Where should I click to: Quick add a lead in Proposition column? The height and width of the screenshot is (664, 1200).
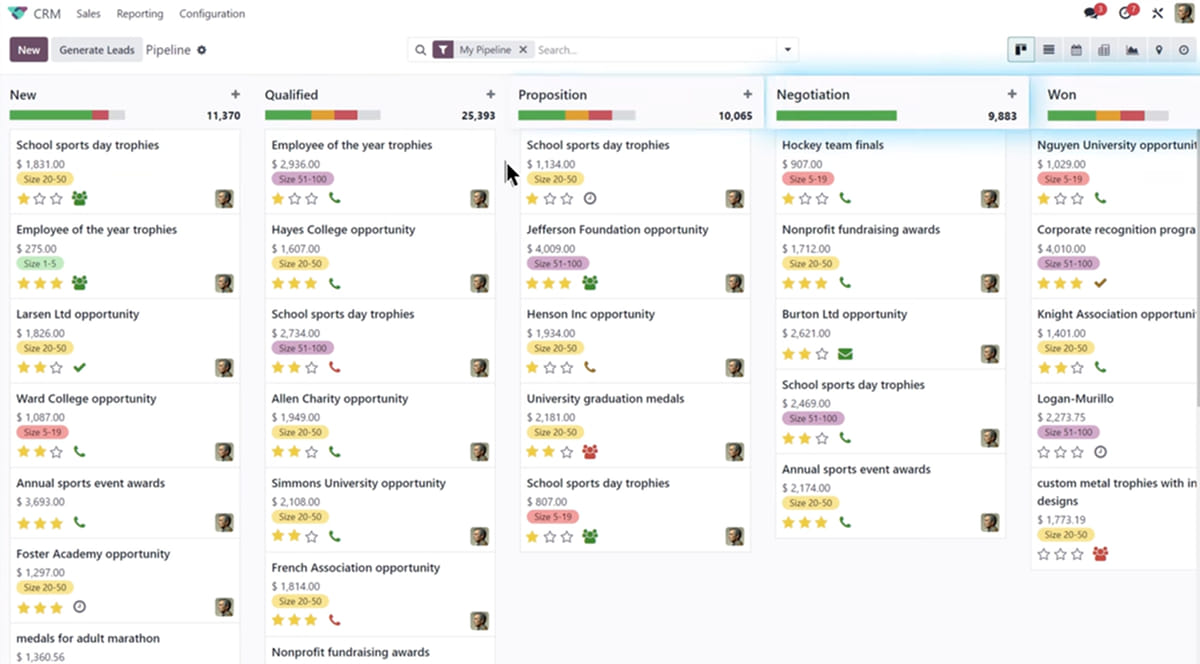tap(747, 95)
